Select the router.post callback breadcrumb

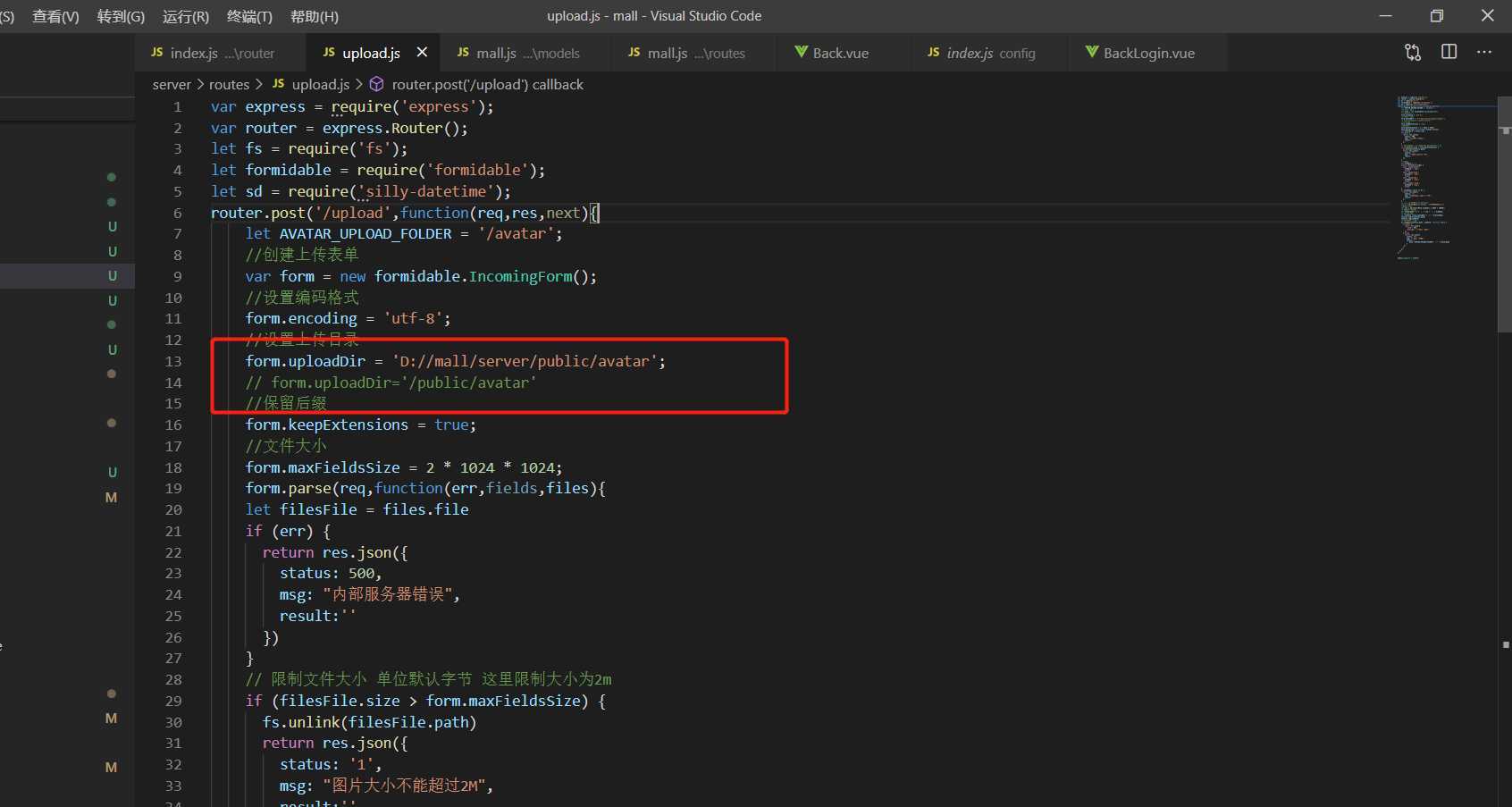(x=487, y=84)
